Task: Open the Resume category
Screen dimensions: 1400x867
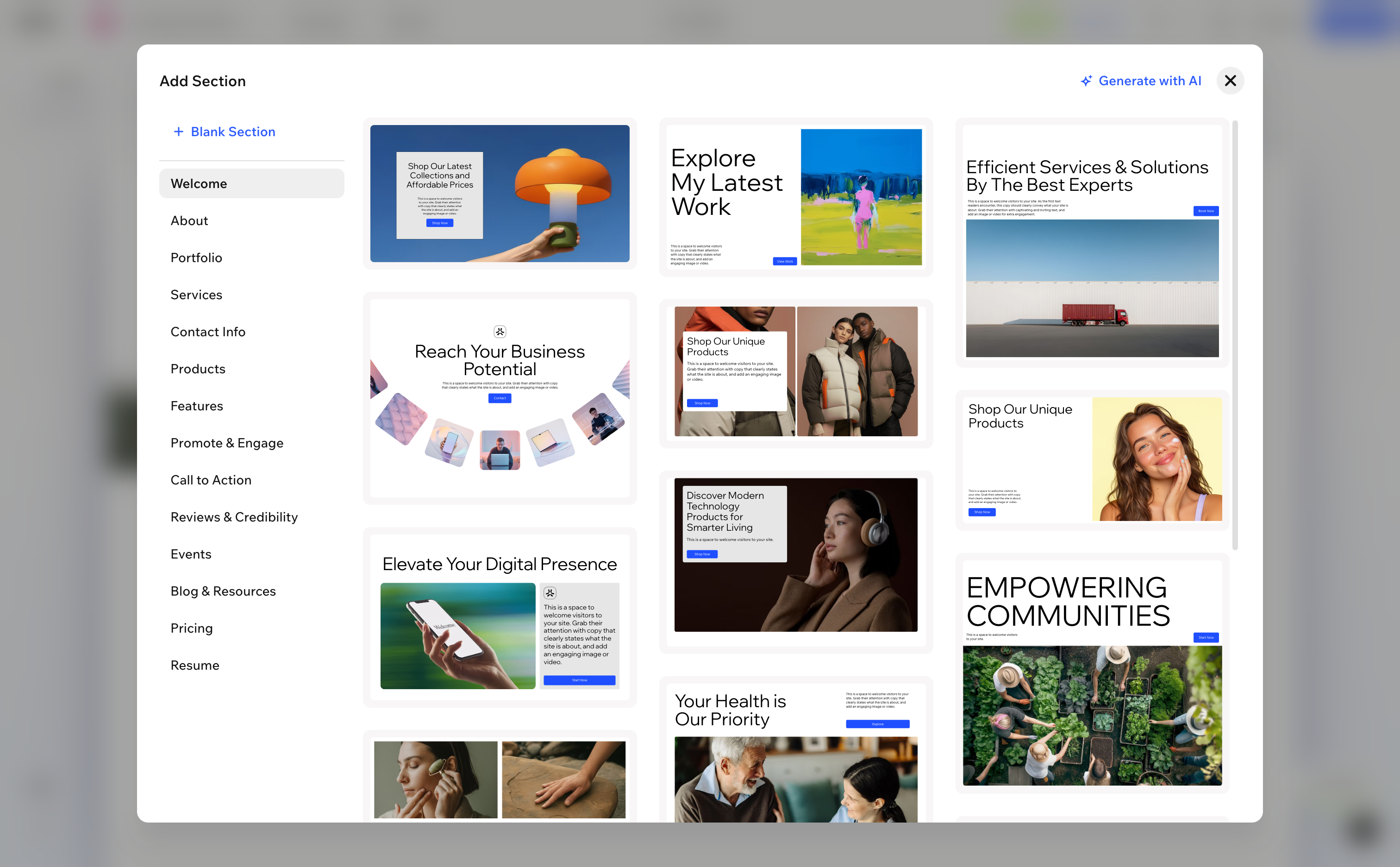Action: click(251, 665)
